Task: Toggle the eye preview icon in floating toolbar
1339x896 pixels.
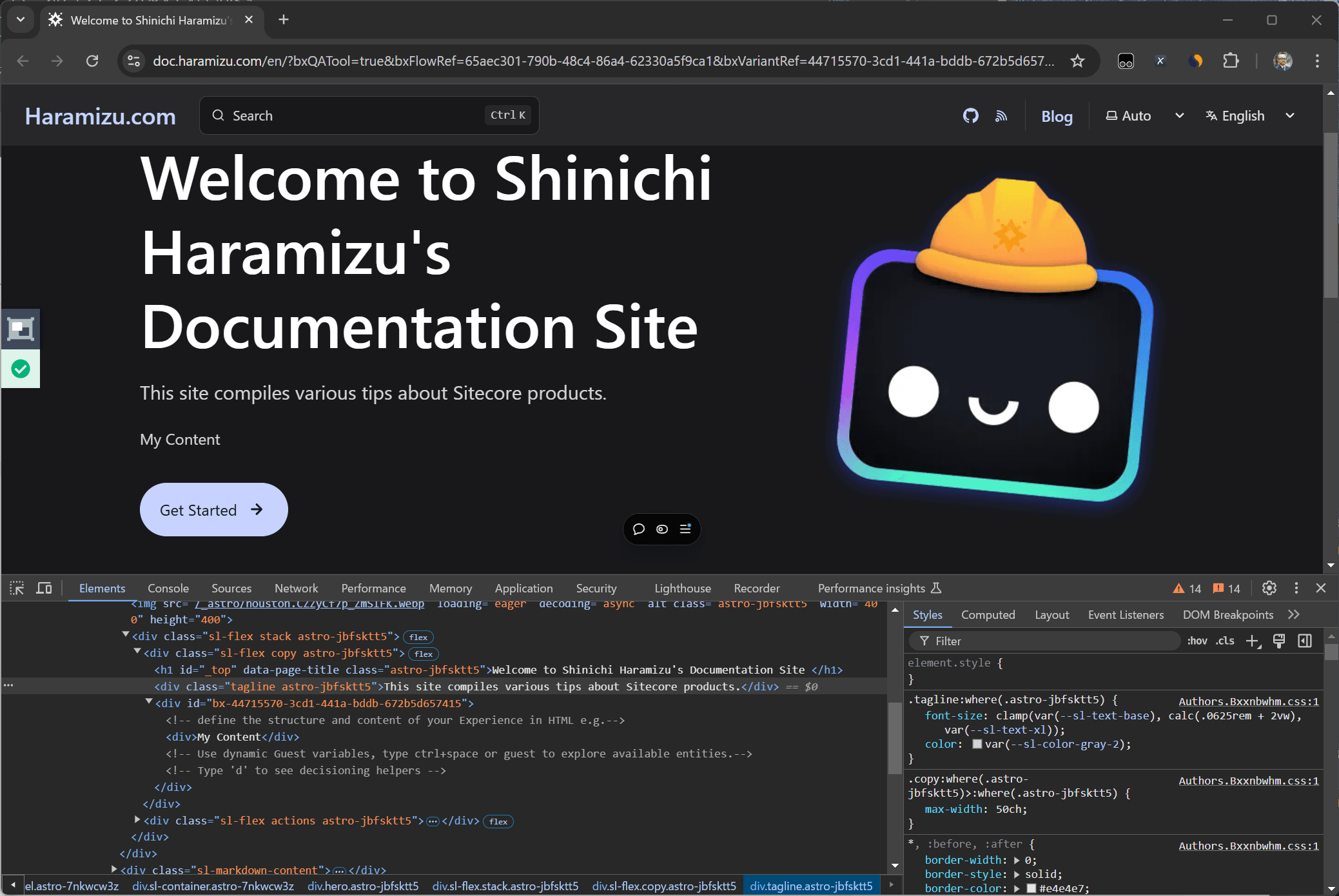Action: pos(662,529)
